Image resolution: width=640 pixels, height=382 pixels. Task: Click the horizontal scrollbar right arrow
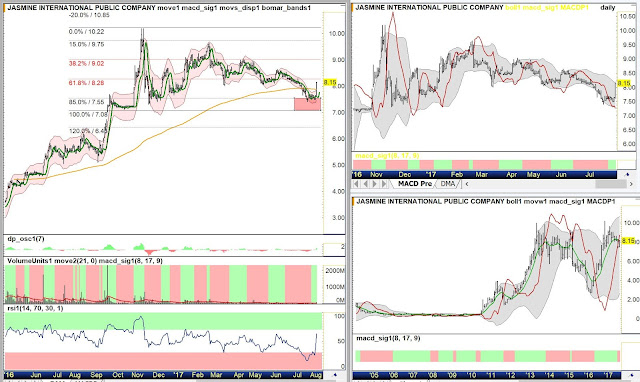(x=632, y=184)
